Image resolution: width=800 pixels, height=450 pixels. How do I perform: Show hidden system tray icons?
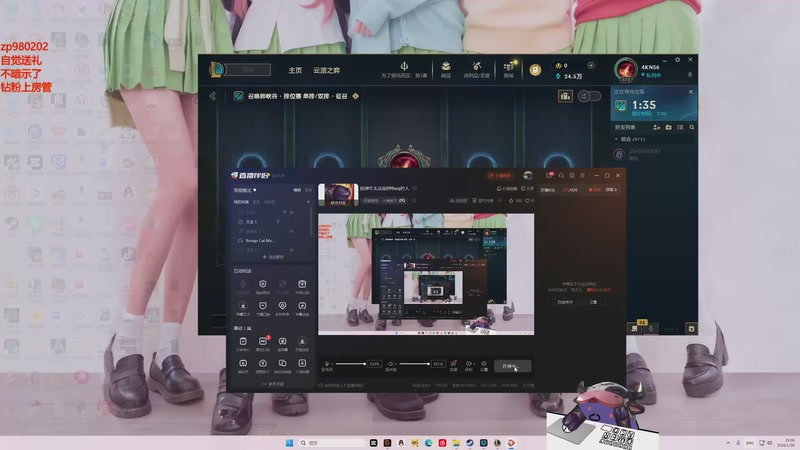point(728,443)
